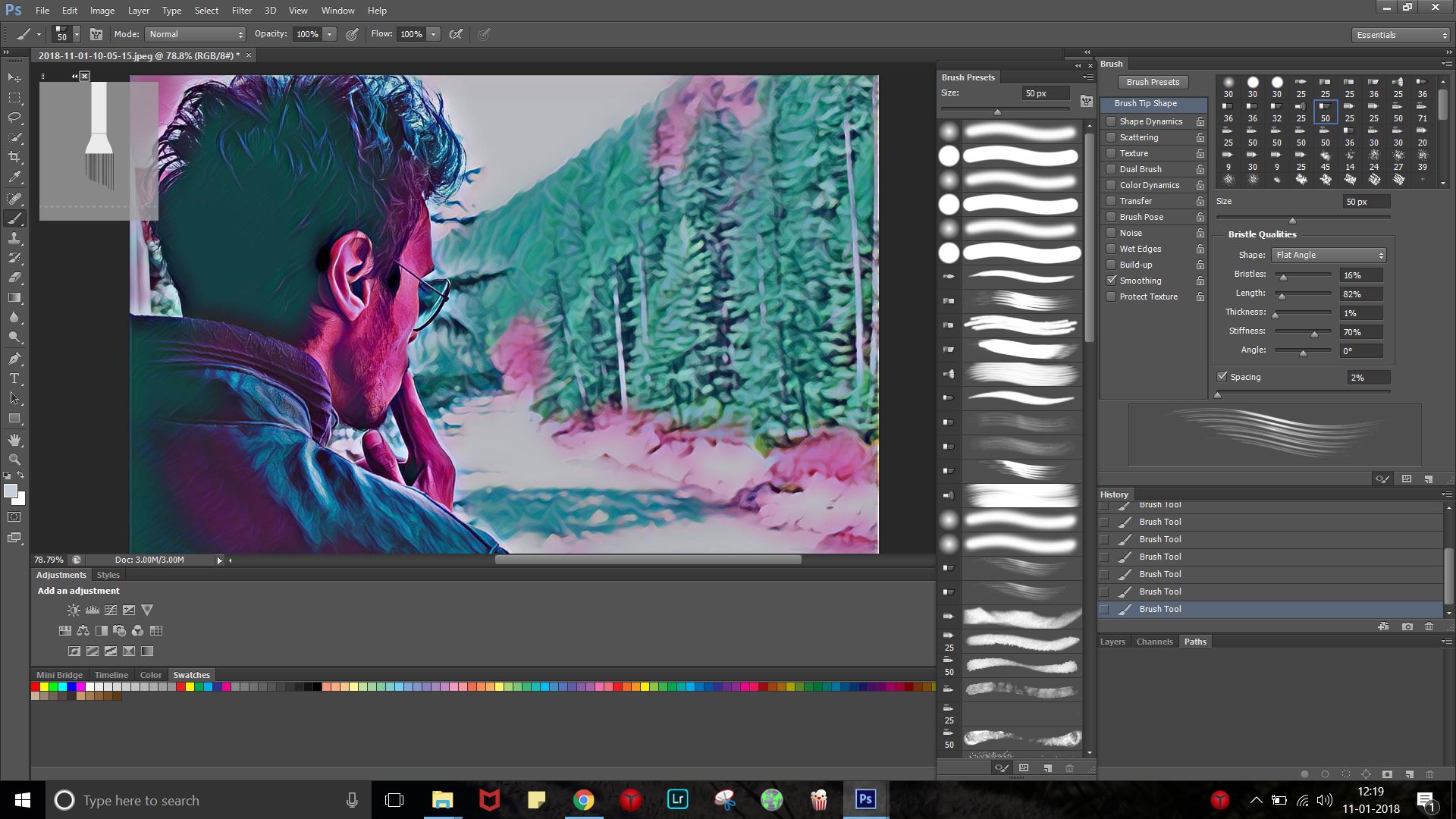The height and width of the screenshot is (819, 1456).
Task: Delete current state in History panel
Action: click(1429, 626)
